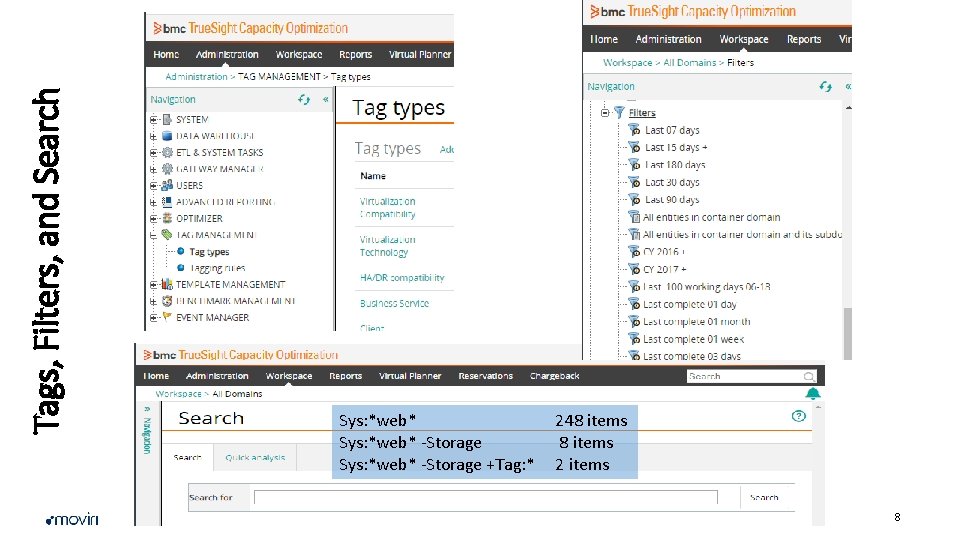Viewport: 960px width, 540px height.
Task: Click the Filters funnel icon
Action: (x=619, y=113)
